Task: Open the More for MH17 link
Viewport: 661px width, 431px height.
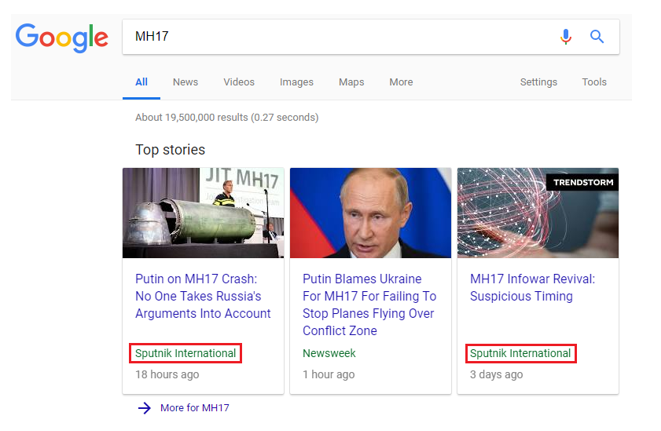Action: [195, 408]
